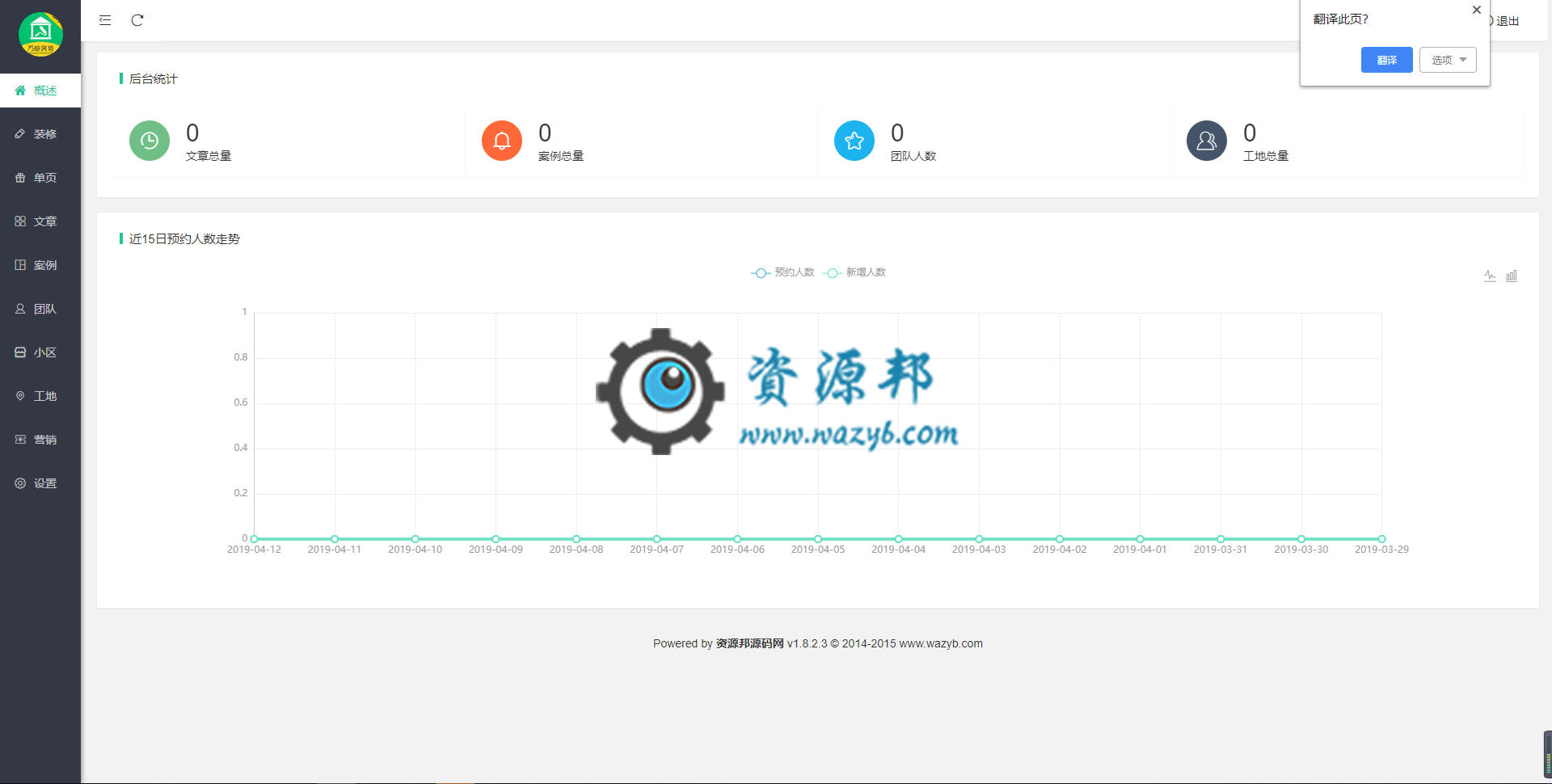Refresh the page with the reload icon
This screenshot has width=1552, height=784.
point(137,20)
